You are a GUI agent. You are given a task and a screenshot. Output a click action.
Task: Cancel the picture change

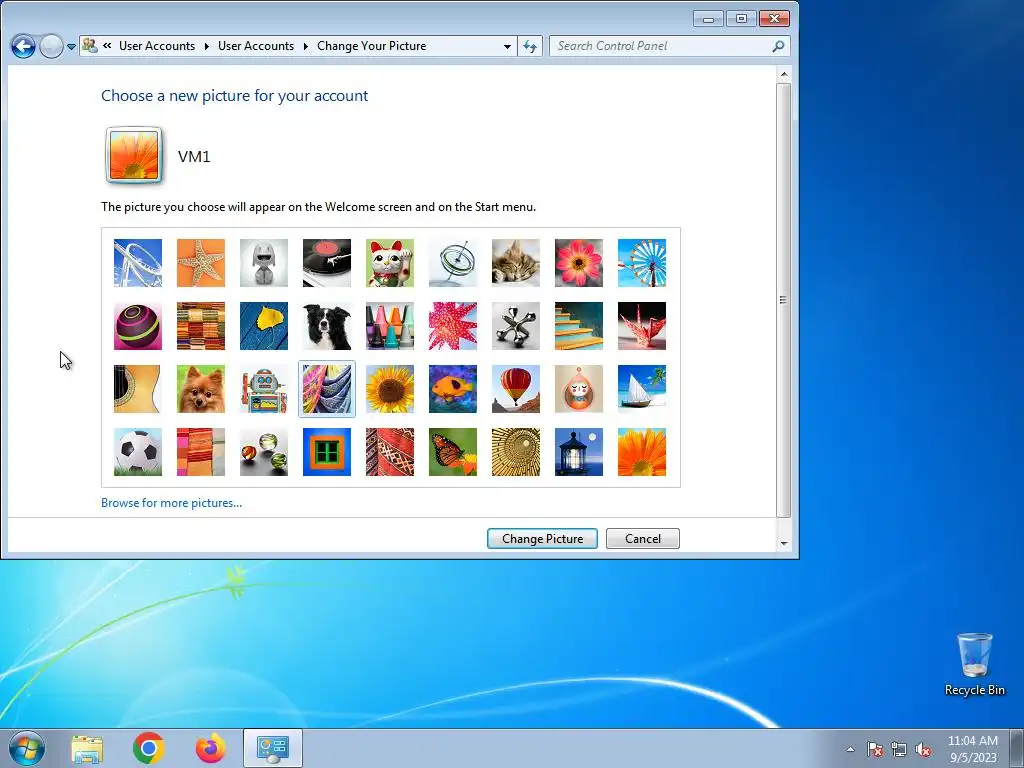643,539
